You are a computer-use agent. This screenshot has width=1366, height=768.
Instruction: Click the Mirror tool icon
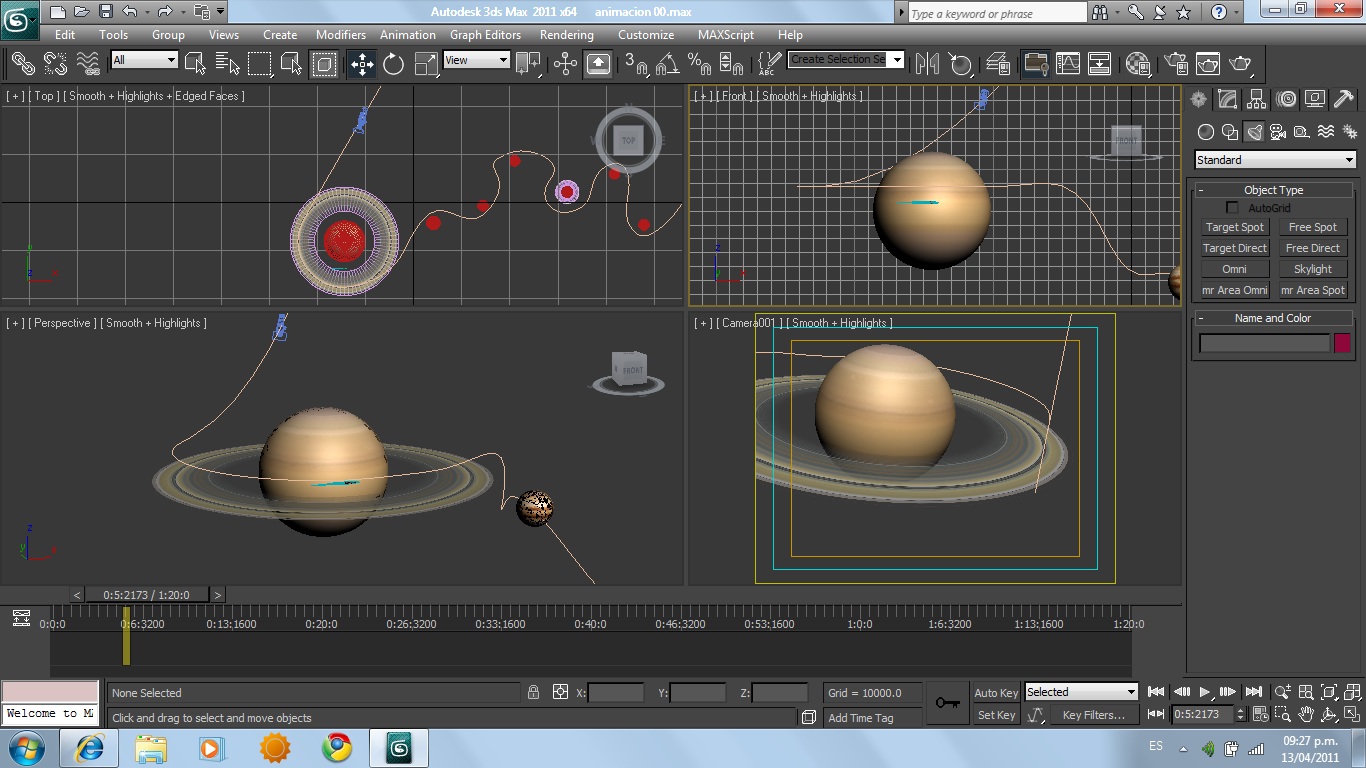tap(927, 64)
